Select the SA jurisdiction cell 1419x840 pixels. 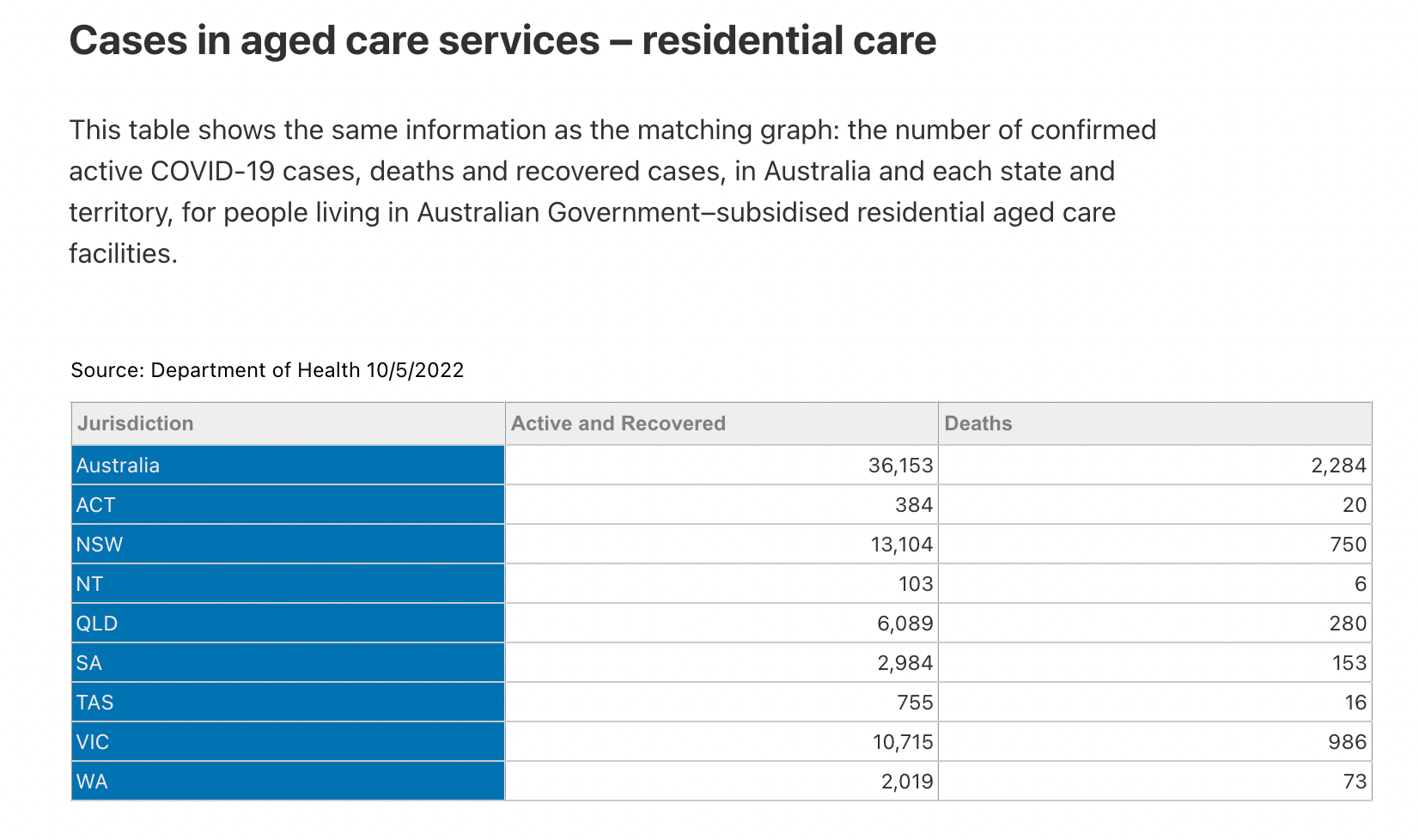click(x=89, y=663)
